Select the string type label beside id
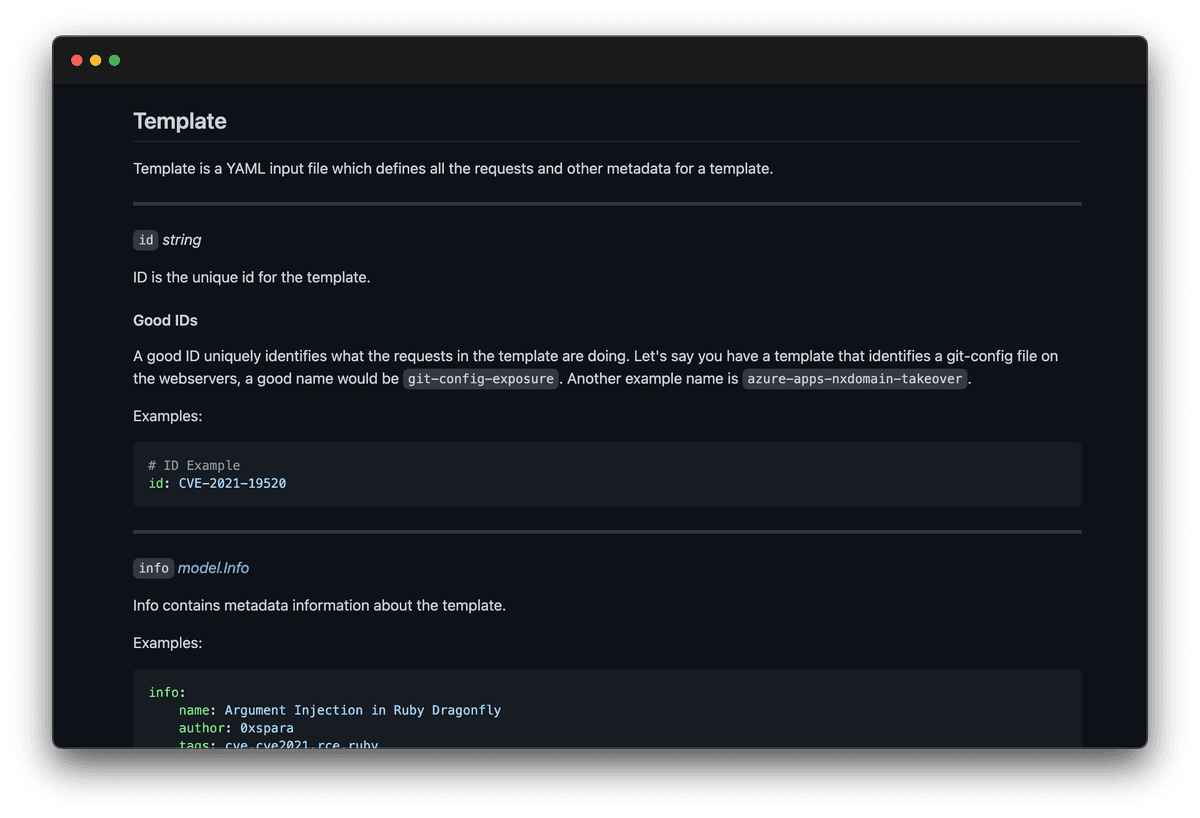 [x=181, y=240]
